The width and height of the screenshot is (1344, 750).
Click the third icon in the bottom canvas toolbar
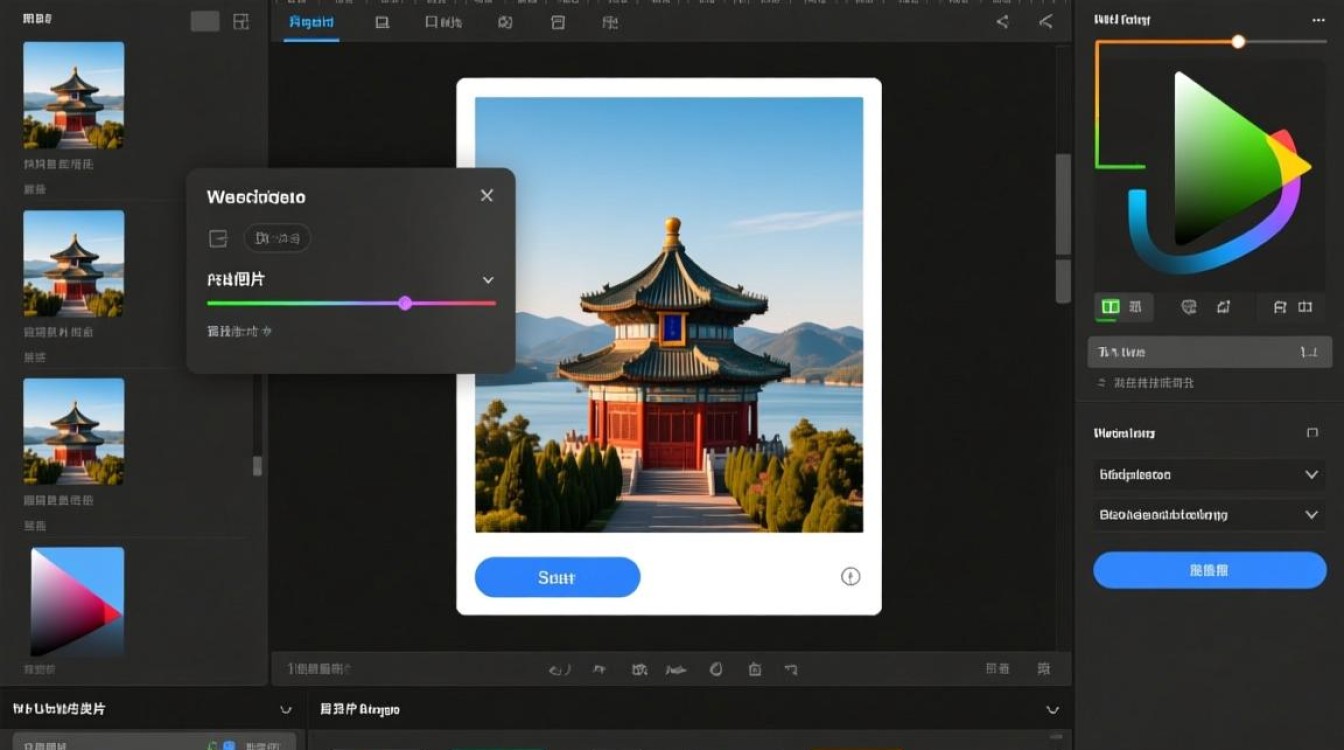tap(639, 669)
